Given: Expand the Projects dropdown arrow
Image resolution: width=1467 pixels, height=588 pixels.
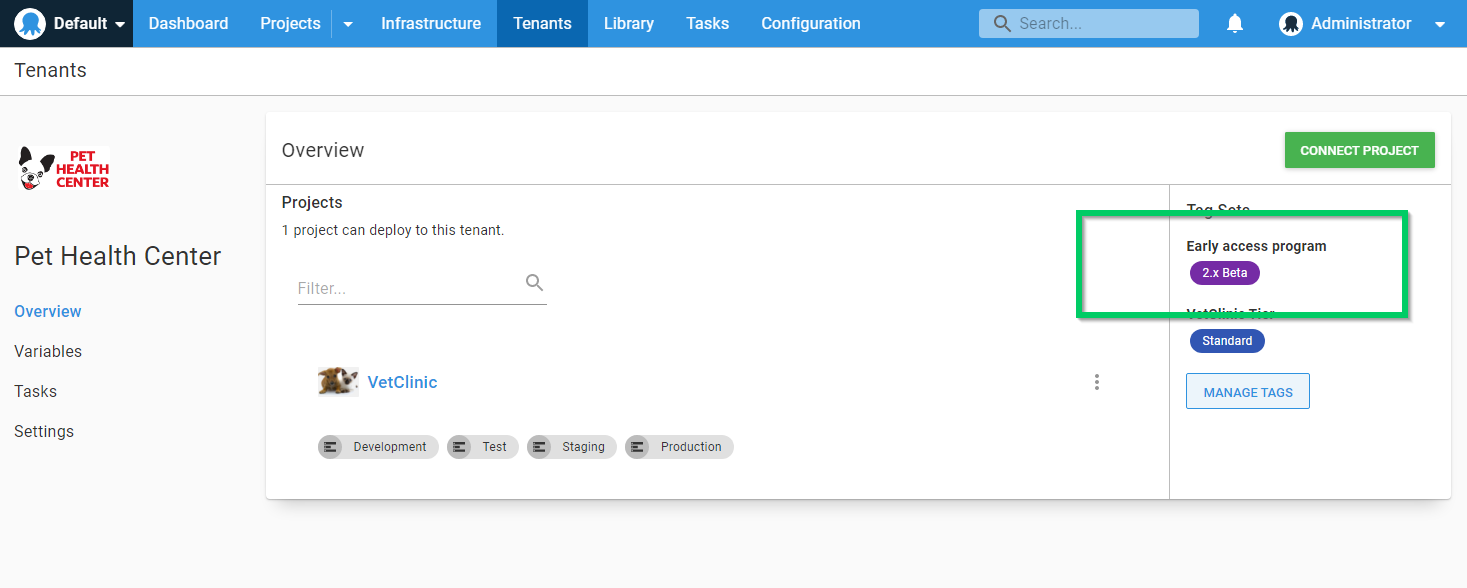Looking at the screenshot, I should tap(348, 24).
